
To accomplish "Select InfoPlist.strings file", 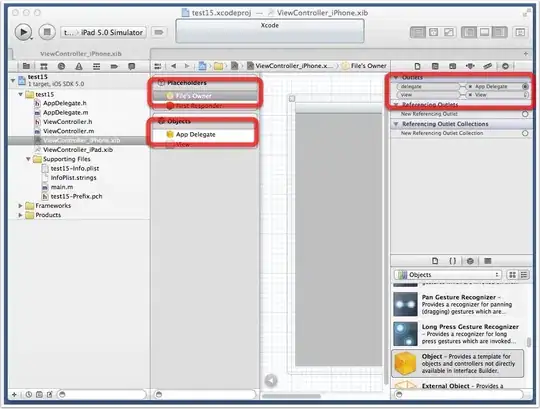I will [x=73, y=178].
